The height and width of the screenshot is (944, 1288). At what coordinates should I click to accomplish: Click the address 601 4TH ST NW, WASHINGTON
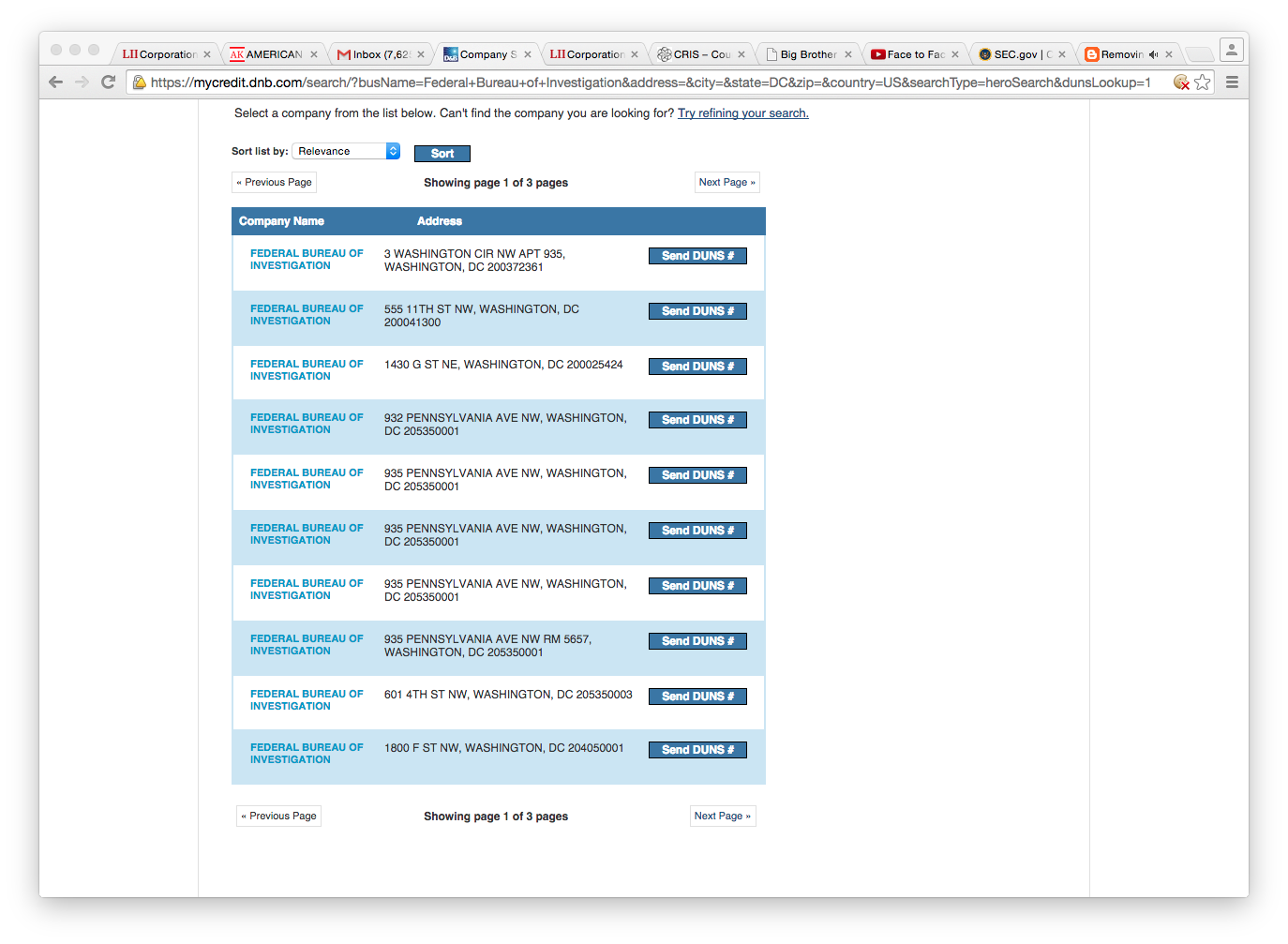click(508, 695)
